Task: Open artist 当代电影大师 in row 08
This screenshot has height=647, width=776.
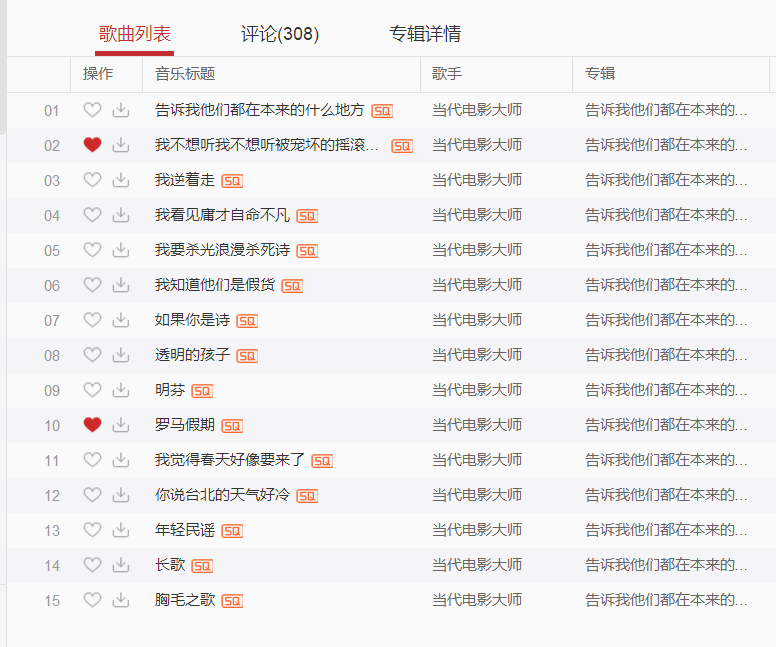Action: click(477, 355)
